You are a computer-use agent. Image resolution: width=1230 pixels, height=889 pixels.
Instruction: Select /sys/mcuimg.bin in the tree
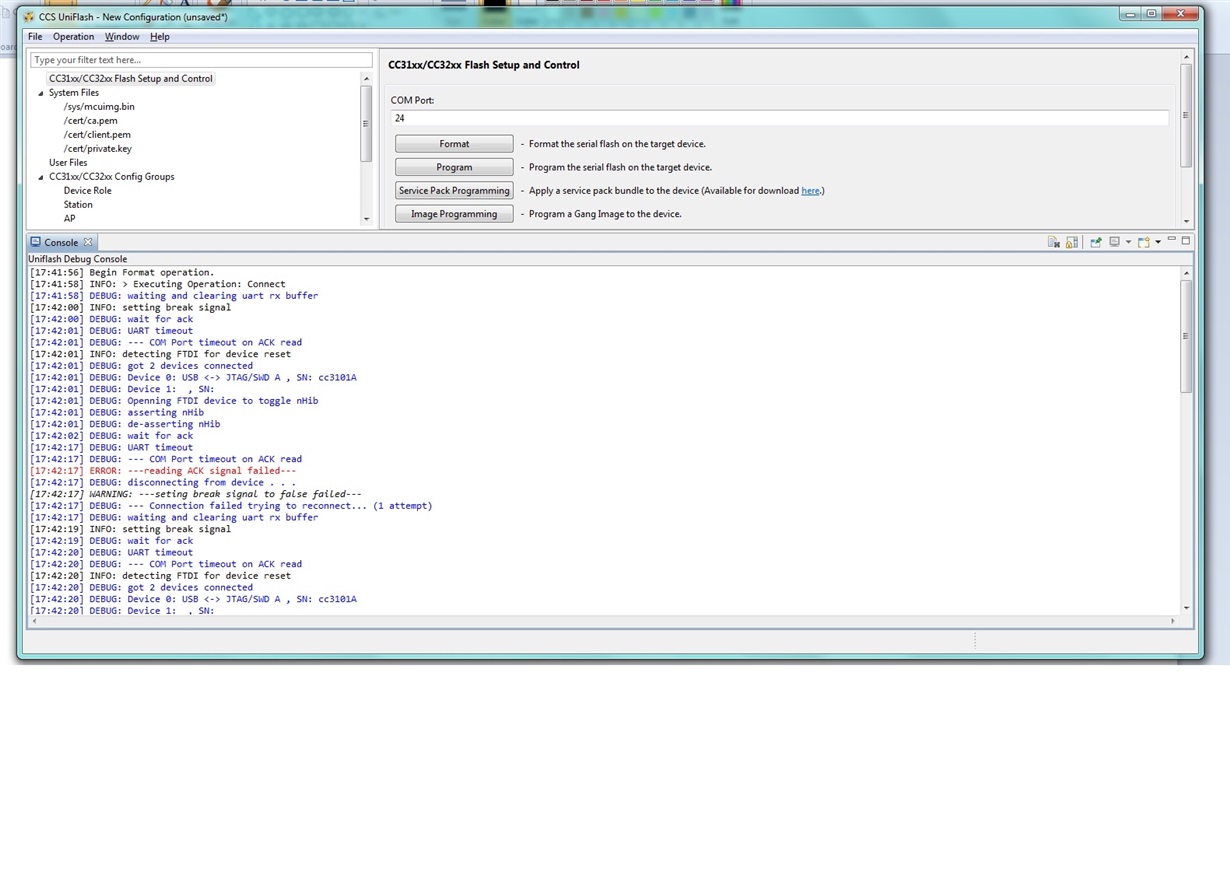pyautogui.click(x=99, y=106)
